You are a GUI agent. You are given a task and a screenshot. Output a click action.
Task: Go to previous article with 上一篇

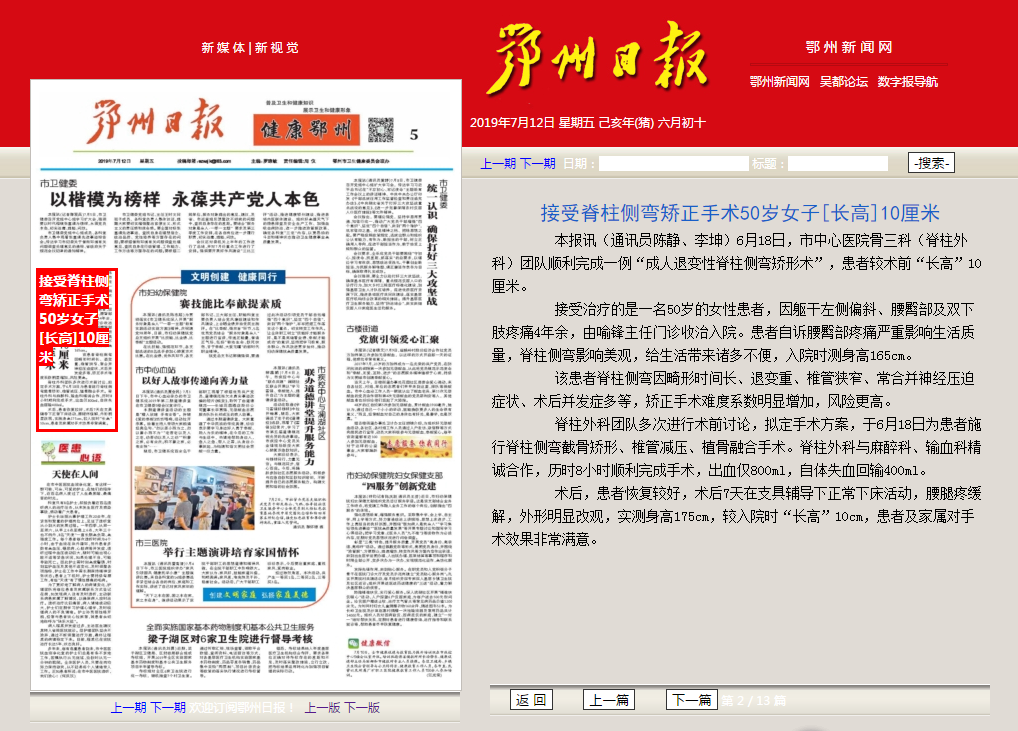(609, 700)
